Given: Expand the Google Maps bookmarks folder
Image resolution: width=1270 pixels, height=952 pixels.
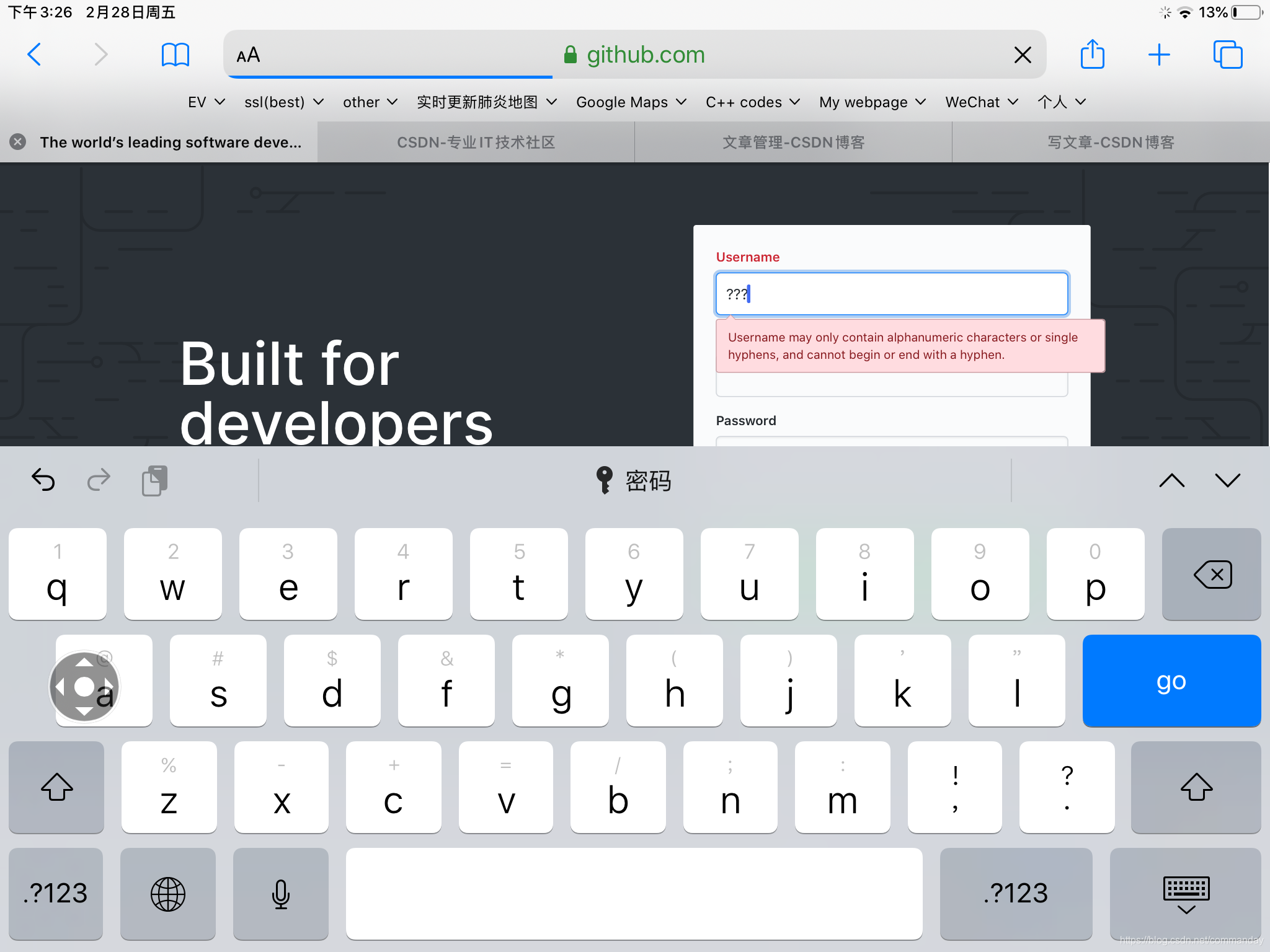Looking at the screenshot, I should [631, 102].
